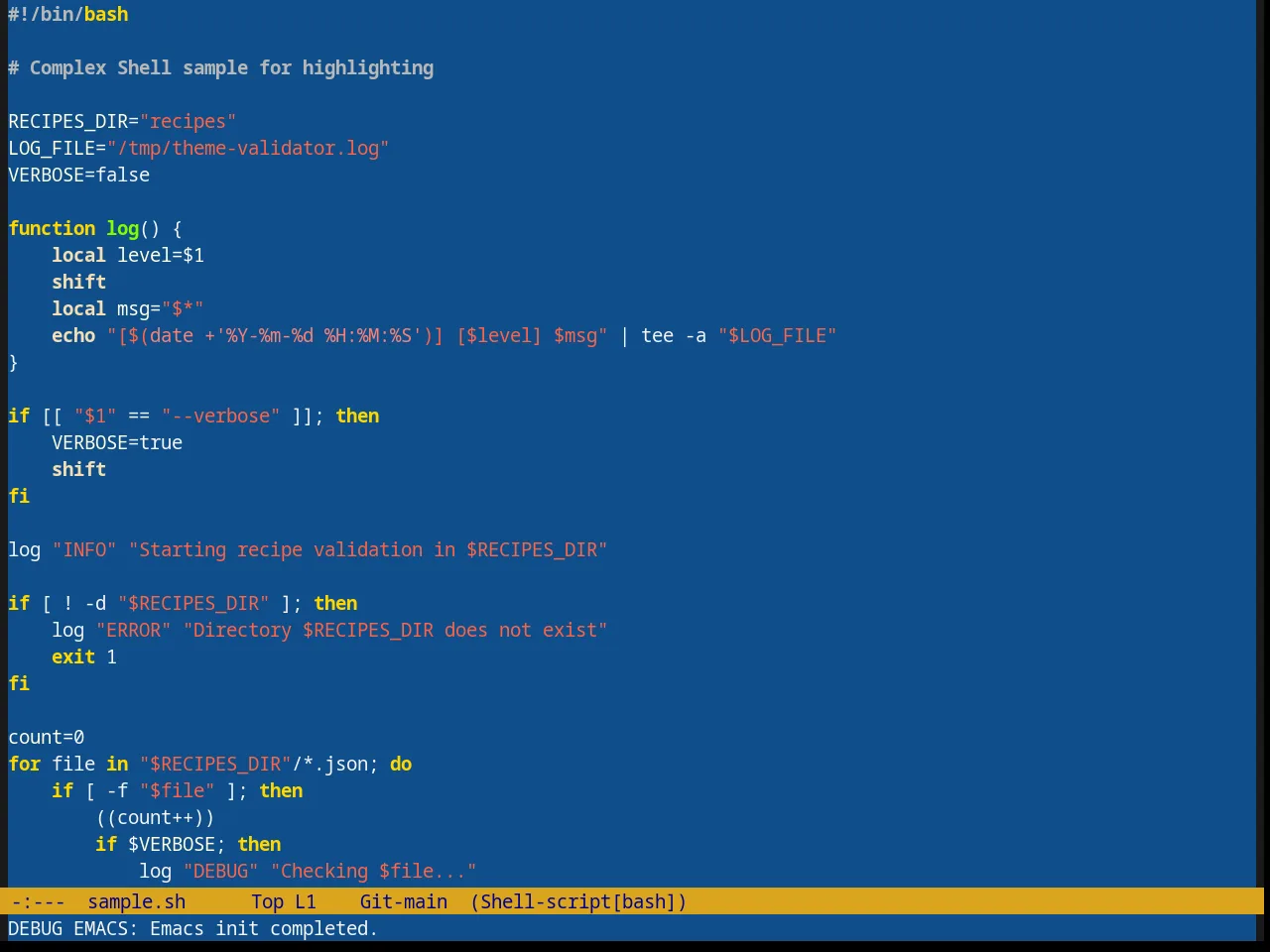Click the comment "Complex Shell sample for highlighting"
This screenshot has height=952, width=1270.
[x=231, y=67]
